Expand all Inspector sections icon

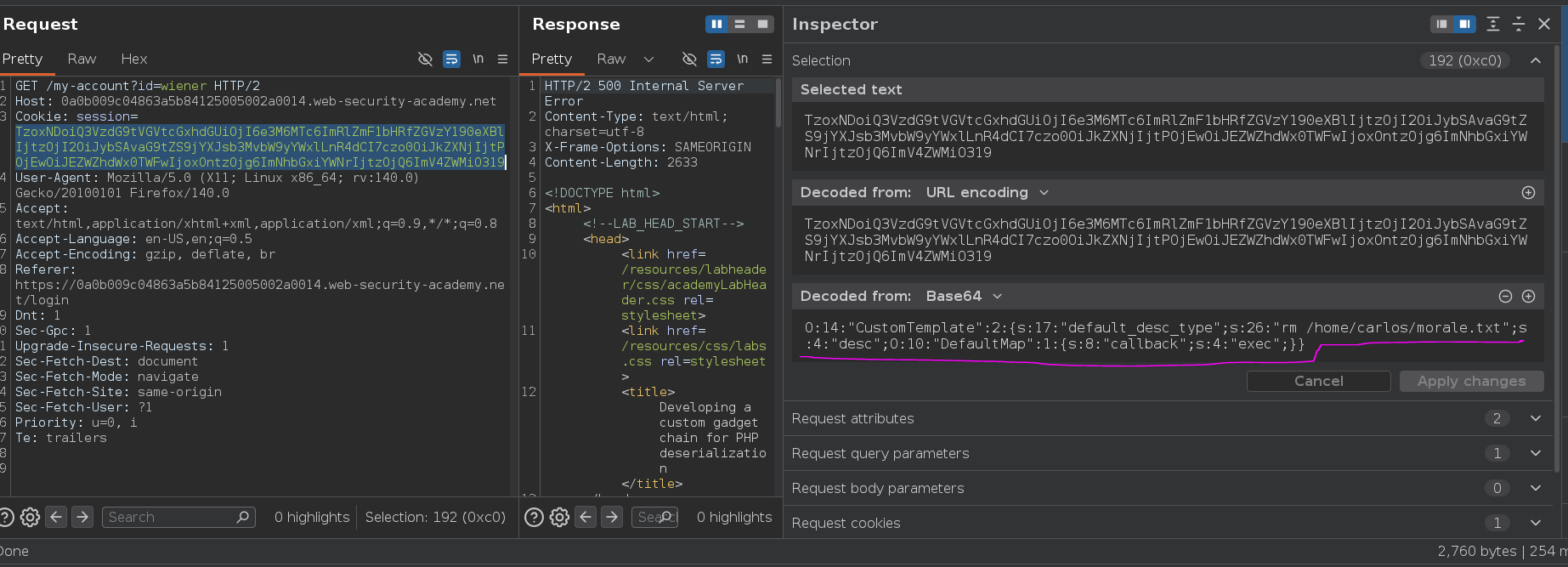1493,24
